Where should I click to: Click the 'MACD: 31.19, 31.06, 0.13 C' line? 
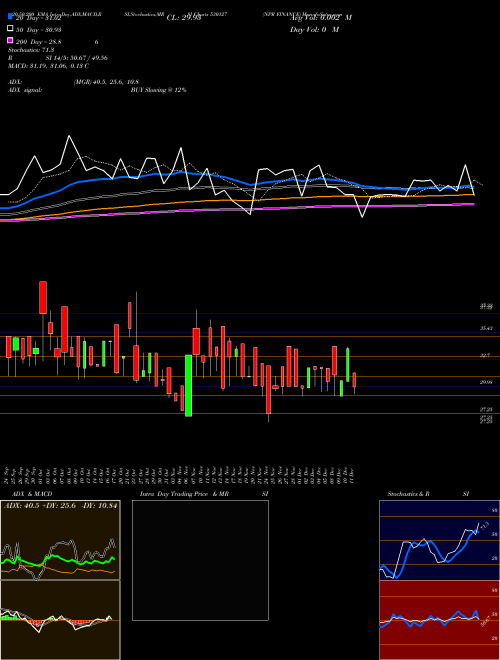(x=48, y=66)
